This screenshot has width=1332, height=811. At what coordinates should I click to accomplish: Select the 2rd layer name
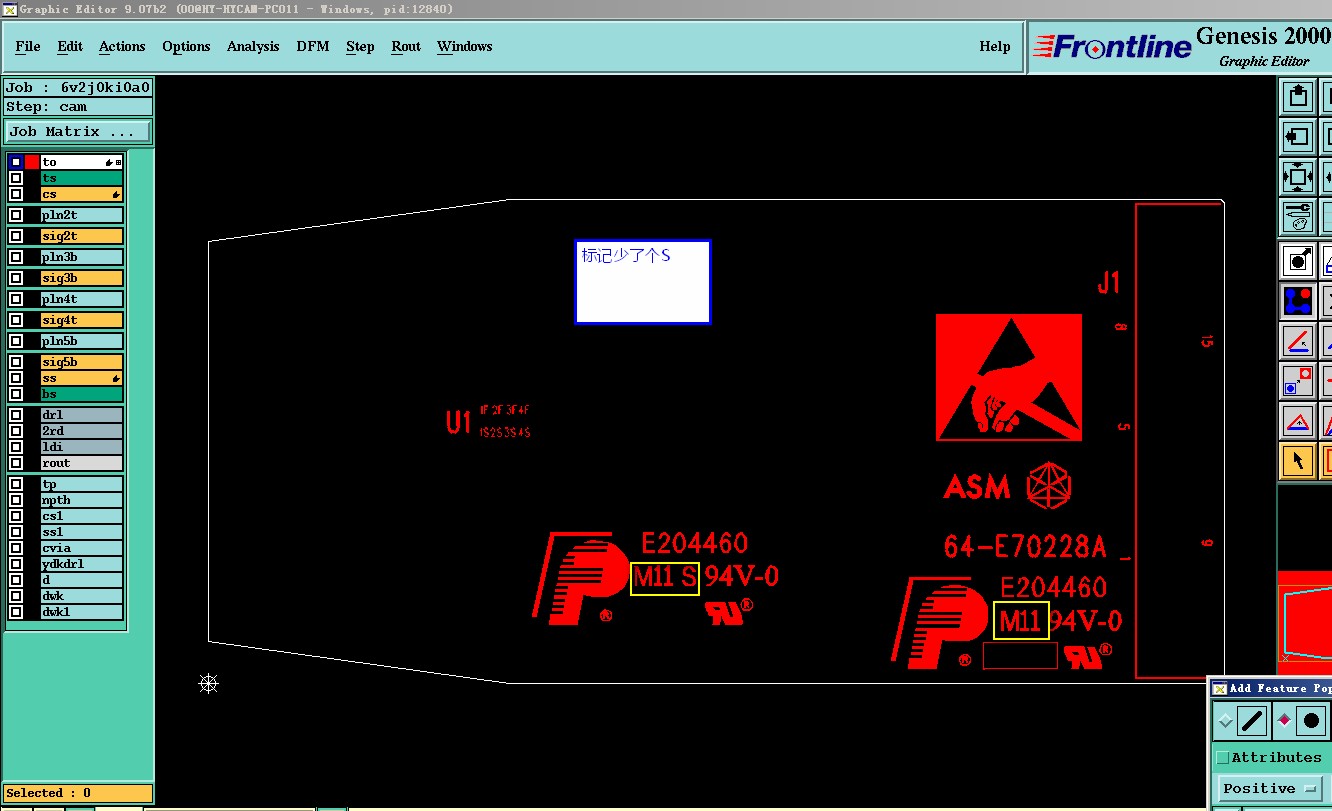[82, 431]
